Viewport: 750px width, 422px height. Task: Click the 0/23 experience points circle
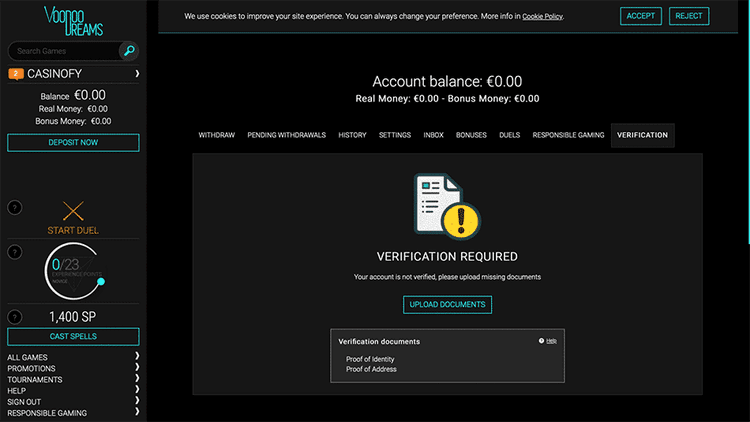(74, 271)
